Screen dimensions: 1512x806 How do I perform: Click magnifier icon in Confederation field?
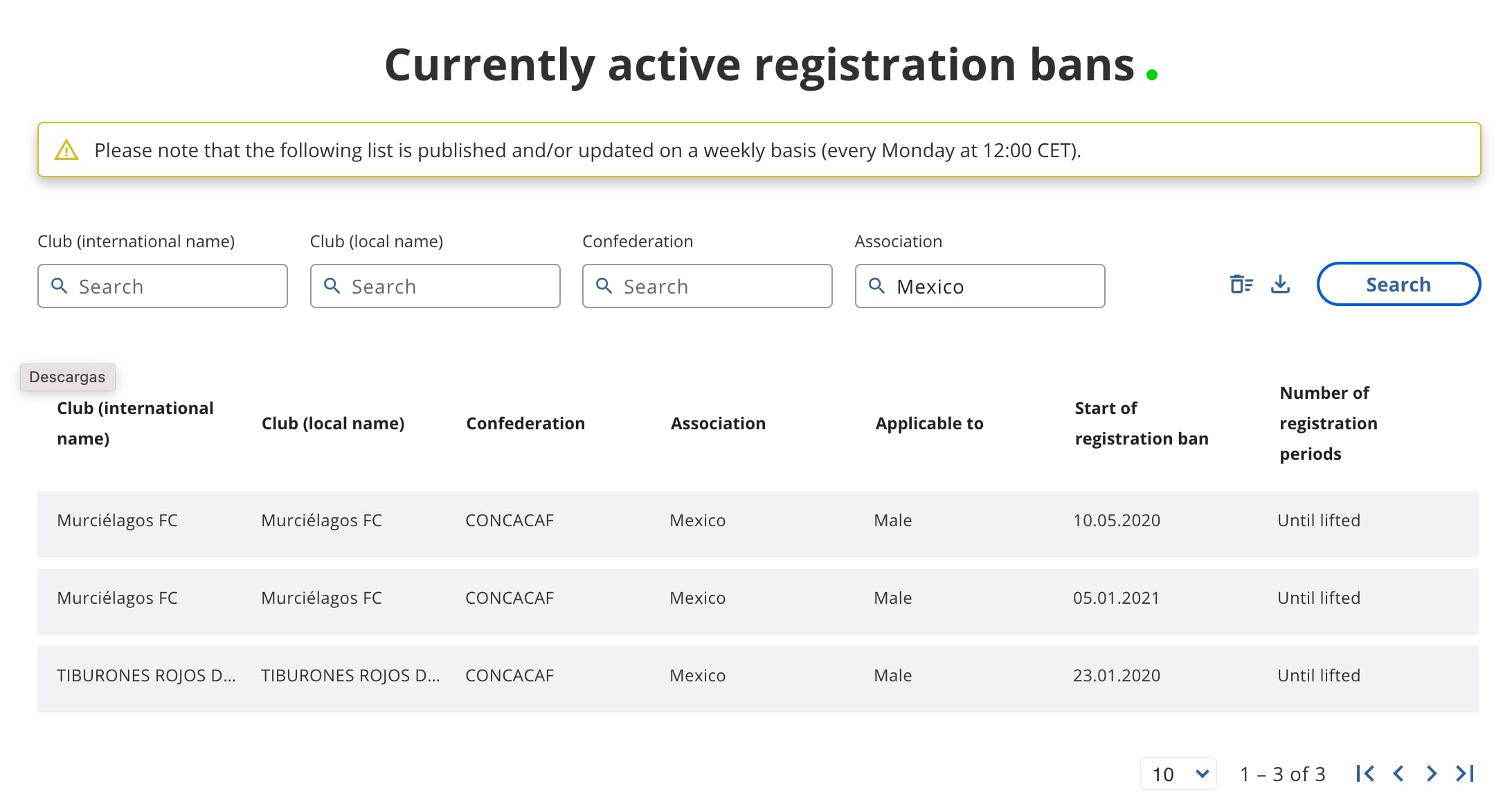coord(604,286)
